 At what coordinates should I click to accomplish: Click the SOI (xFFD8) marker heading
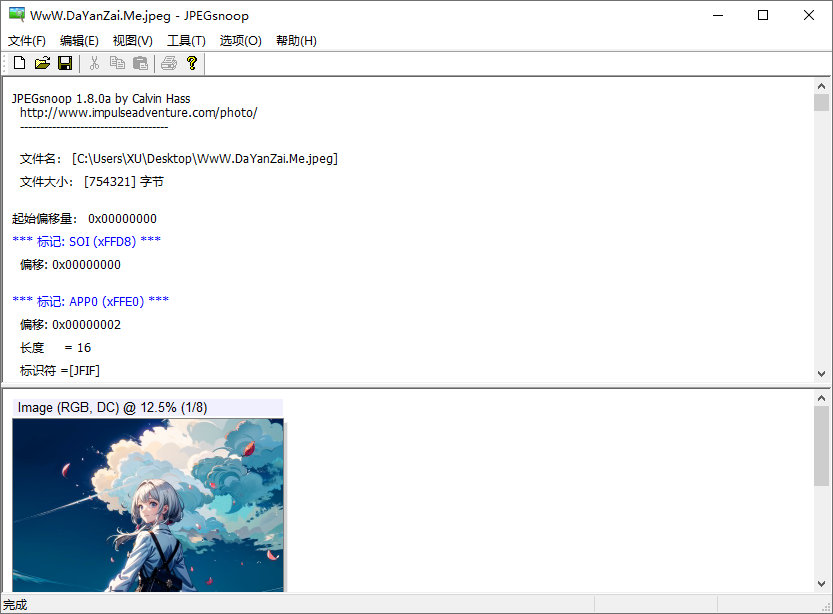[x=87, y=242]
